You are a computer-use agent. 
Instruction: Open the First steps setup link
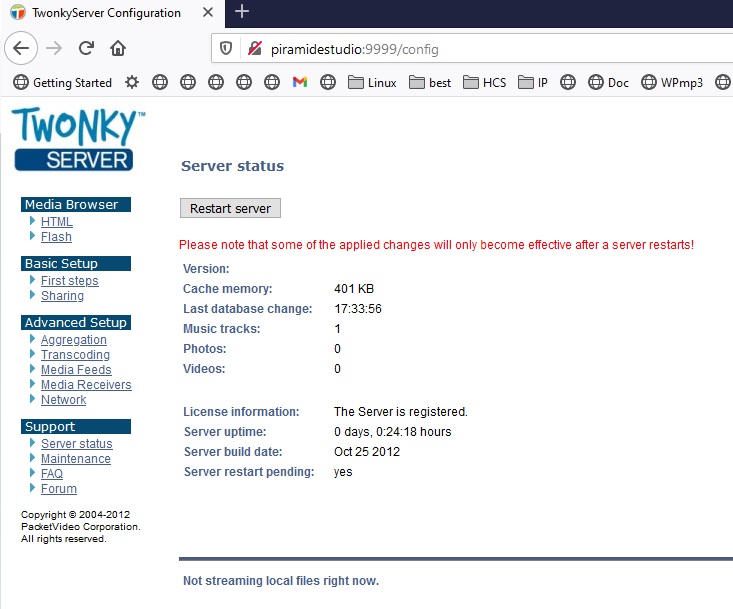click(x=70, y=280)
